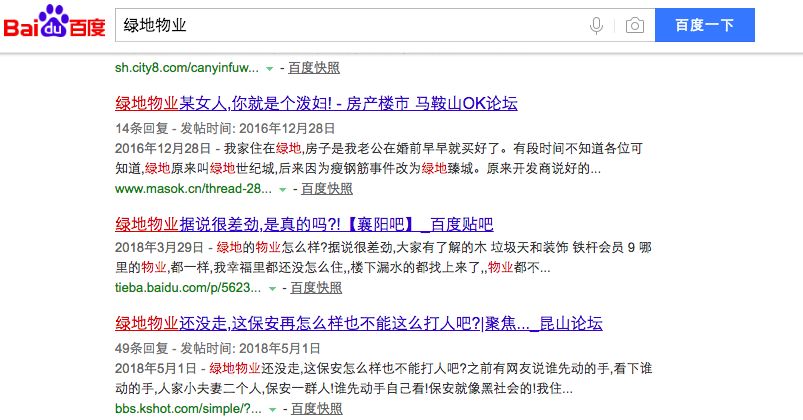Click the text 49条回复 - 发帖时间: 2018年5月1日
The height and width of the screenshot is (420, 803).
coord(218,348)
